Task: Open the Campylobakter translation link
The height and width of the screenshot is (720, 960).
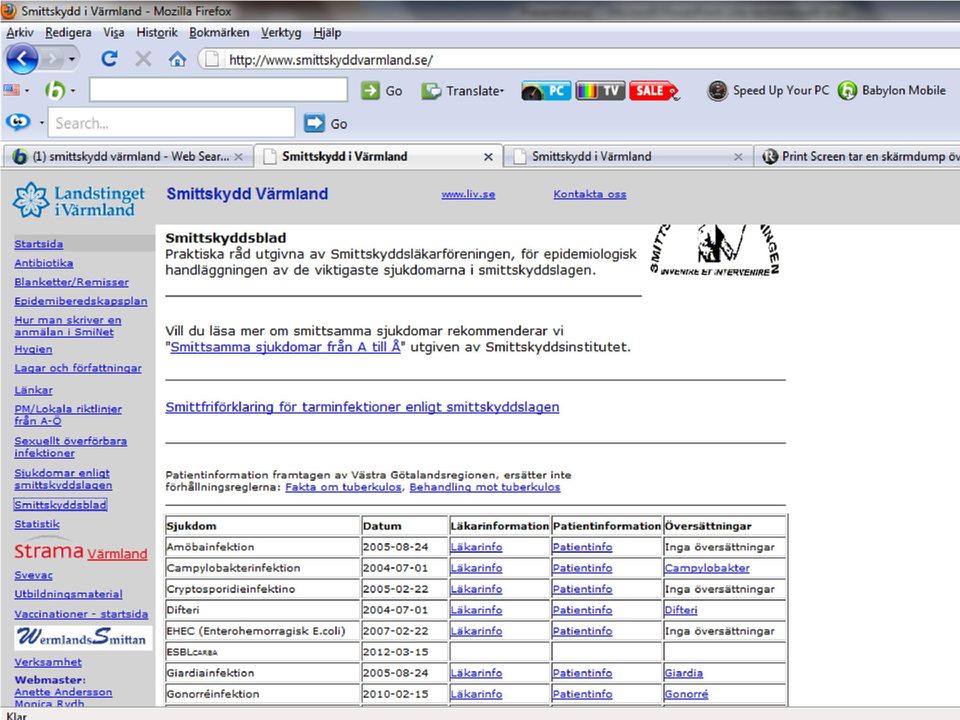Action: click(707, 568)
